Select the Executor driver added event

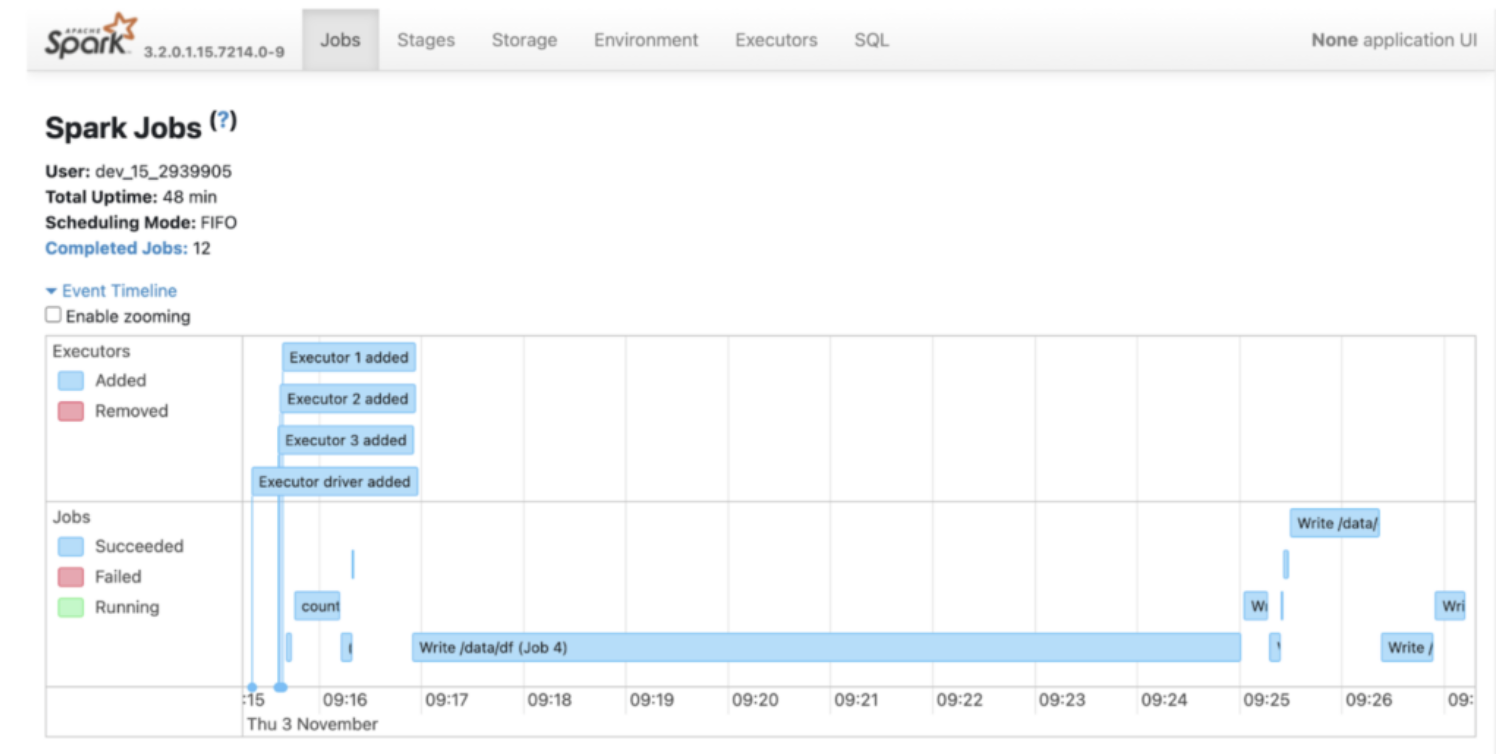tap(334, 482)
